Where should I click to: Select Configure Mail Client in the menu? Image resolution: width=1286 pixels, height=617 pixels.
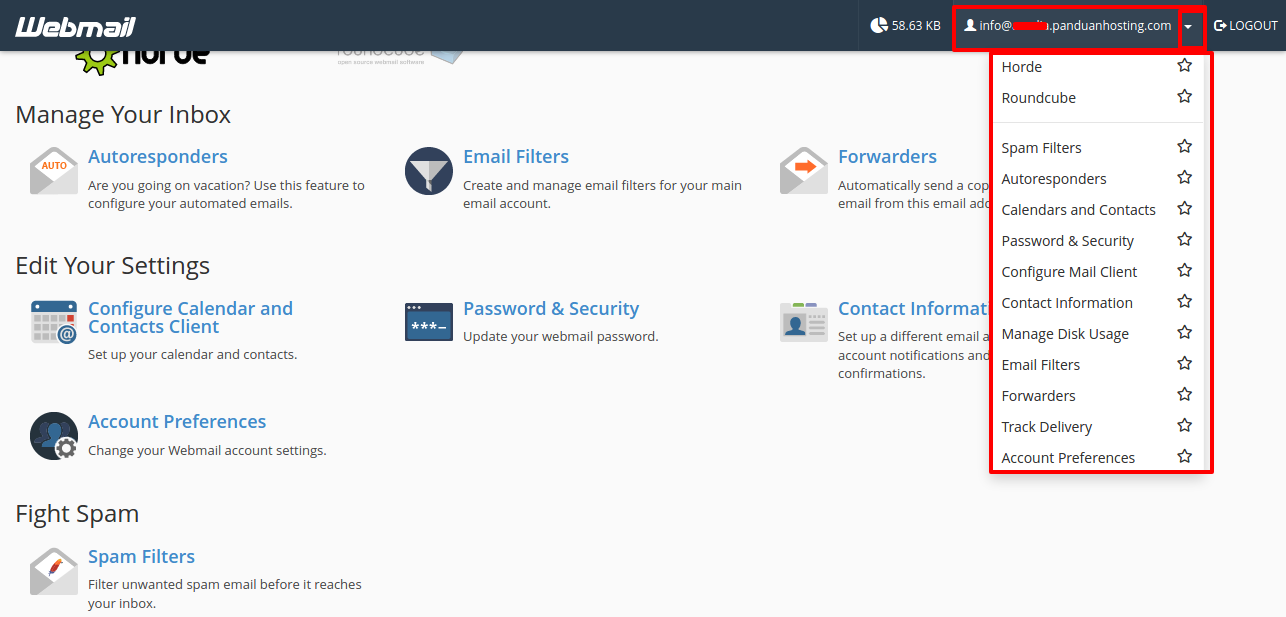[x=1069, y=271]
